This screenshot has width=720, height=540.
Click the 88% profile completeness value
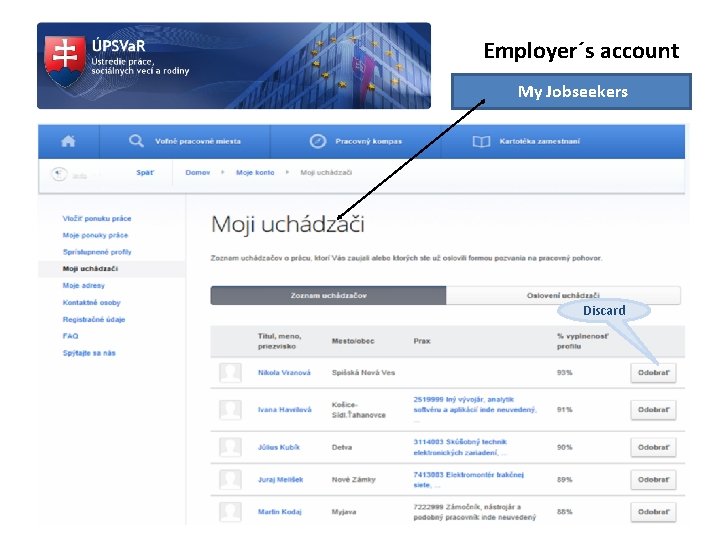(565, 512)
